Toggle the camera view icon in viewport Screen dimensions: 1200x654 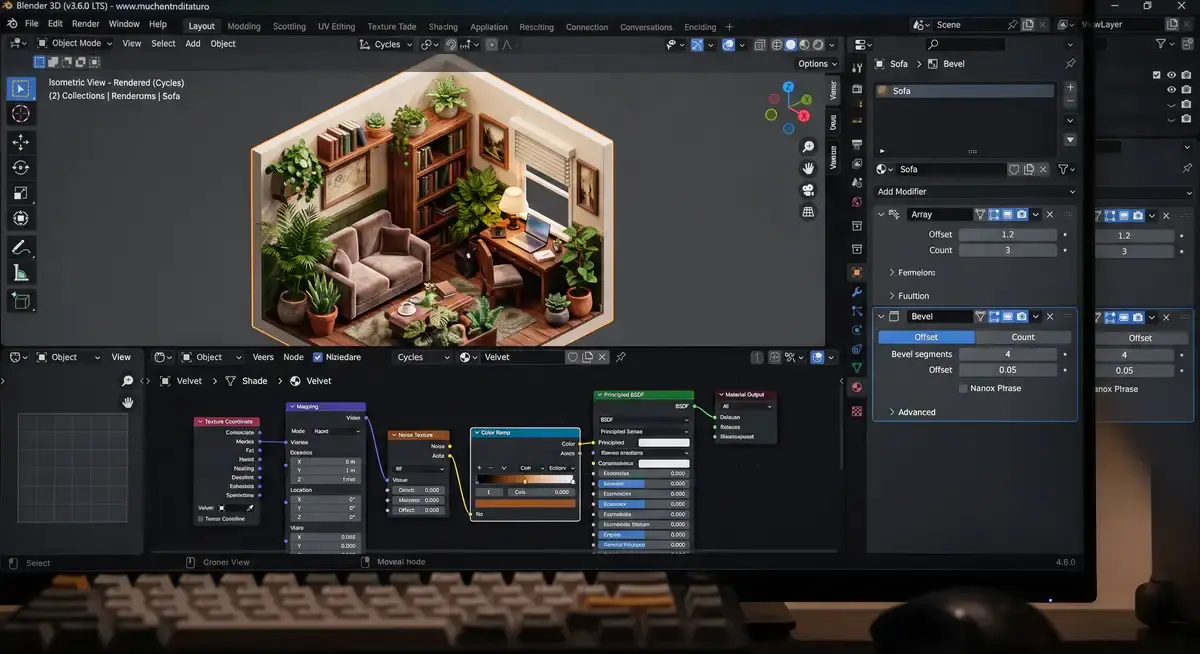tap(808, 190)
